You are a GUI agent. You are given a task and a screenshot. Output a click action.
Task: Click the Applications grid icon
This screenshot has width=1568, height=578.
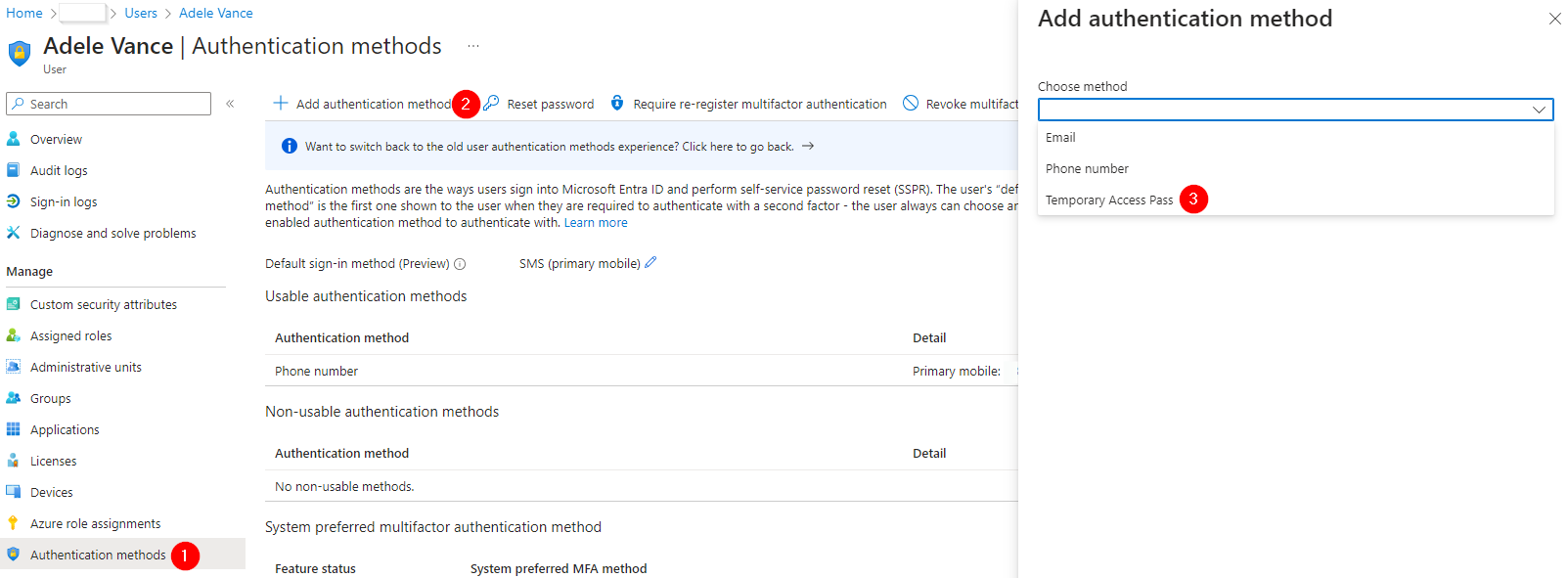click(13, 429)
